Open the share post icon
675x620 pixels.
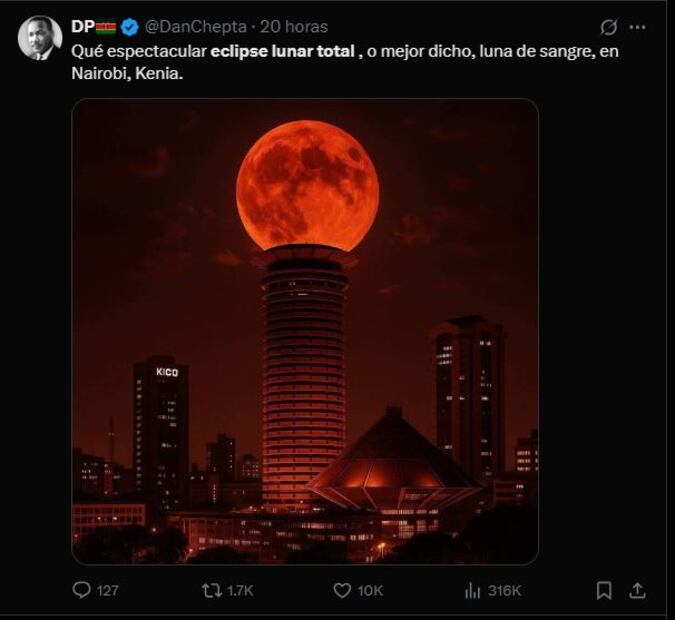pyautogui.click(x=637, y=590)
